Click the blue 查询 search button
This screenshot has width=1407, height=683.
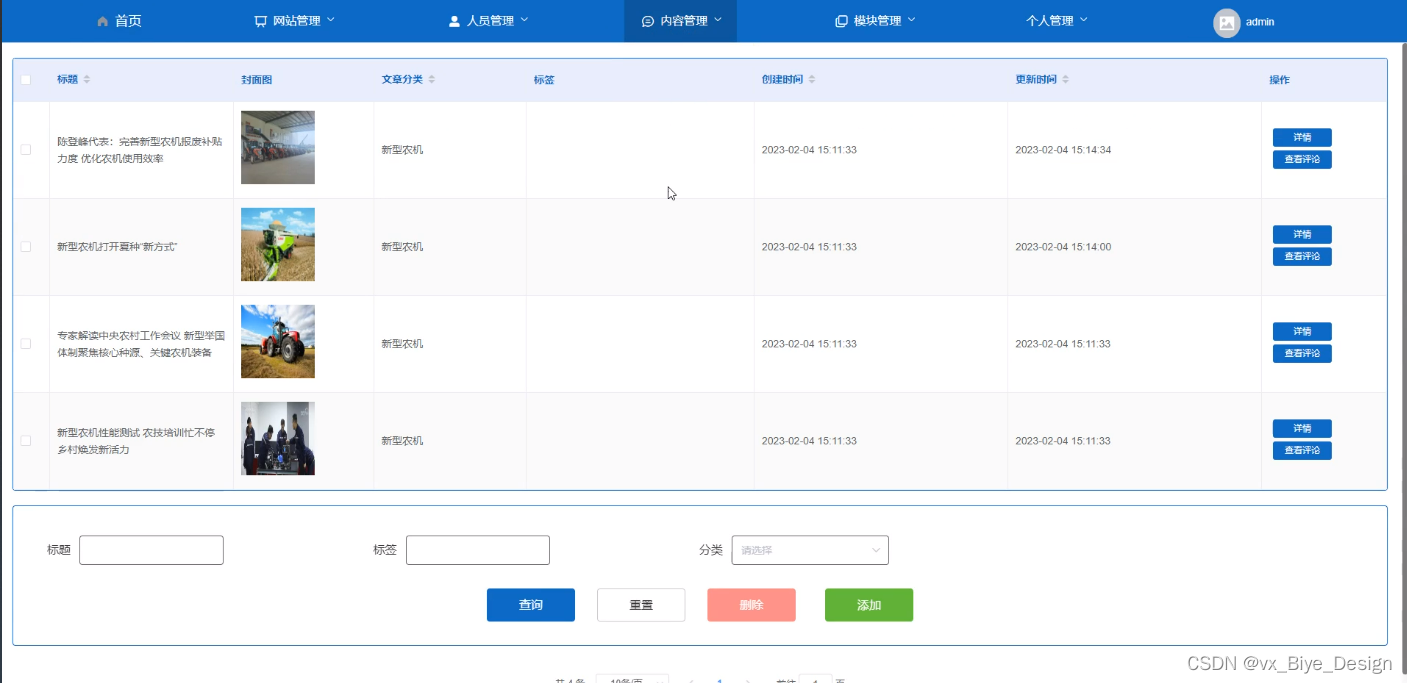(x=531, y=605)
